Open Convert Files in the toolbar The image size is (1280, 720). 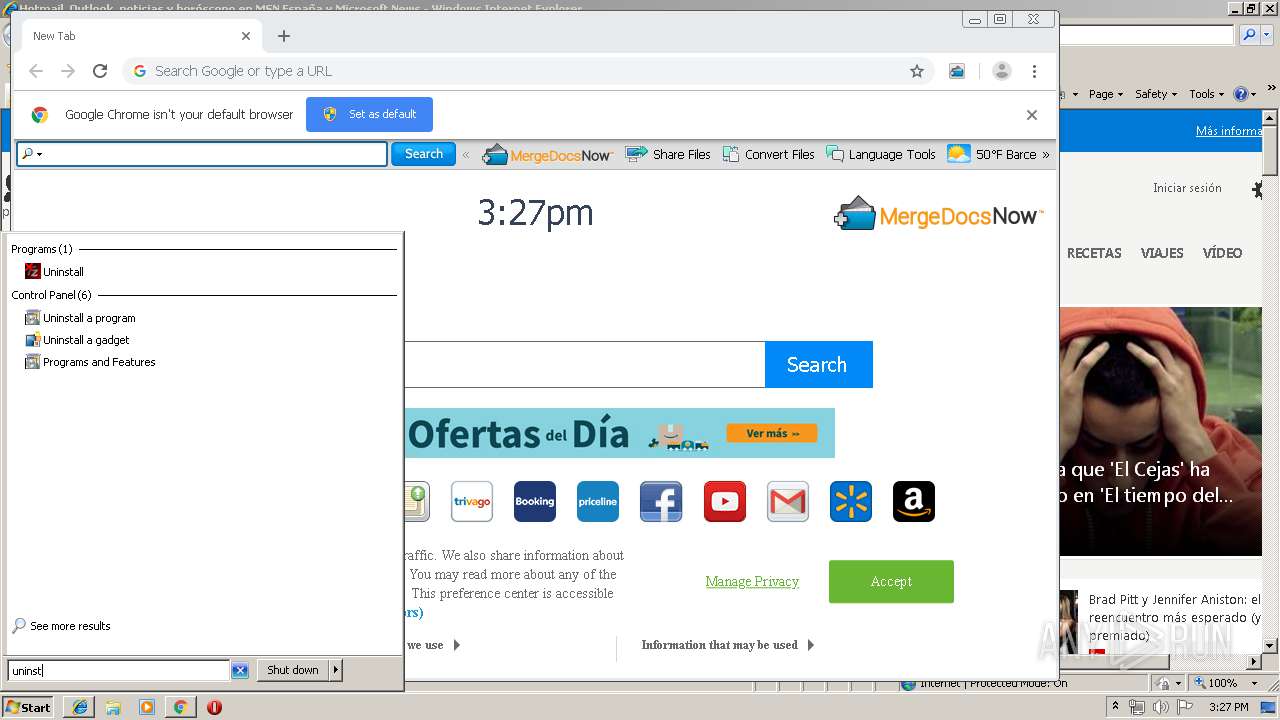(x=768, y=155)
